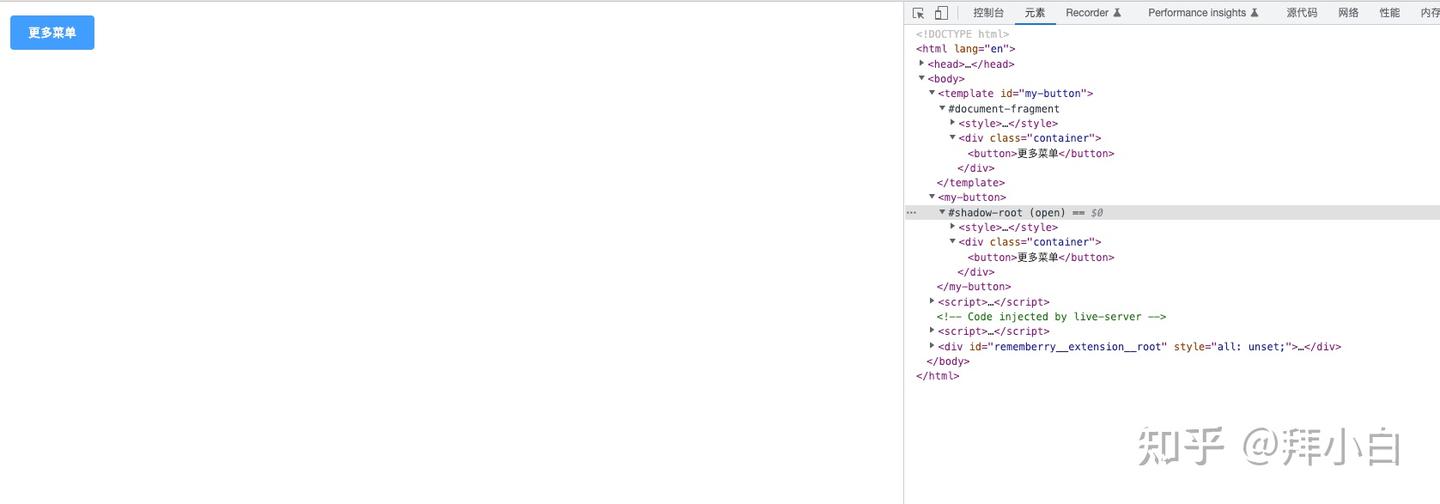Toggle the device toolbar icon

coord(941,13)
